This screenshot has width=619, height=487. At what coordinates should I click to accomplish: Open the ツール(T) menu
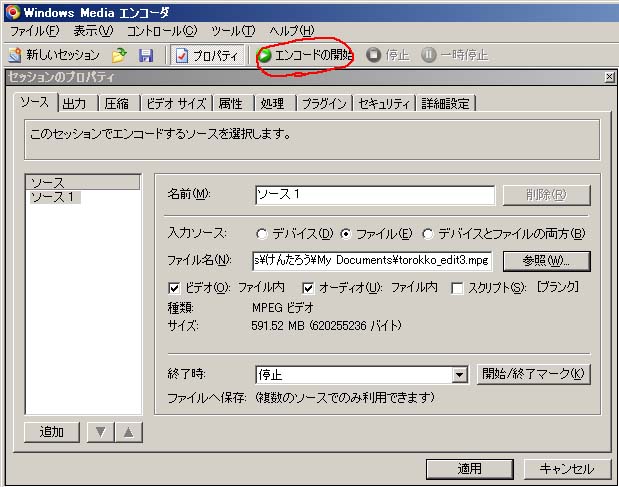[x=233, y=31]
